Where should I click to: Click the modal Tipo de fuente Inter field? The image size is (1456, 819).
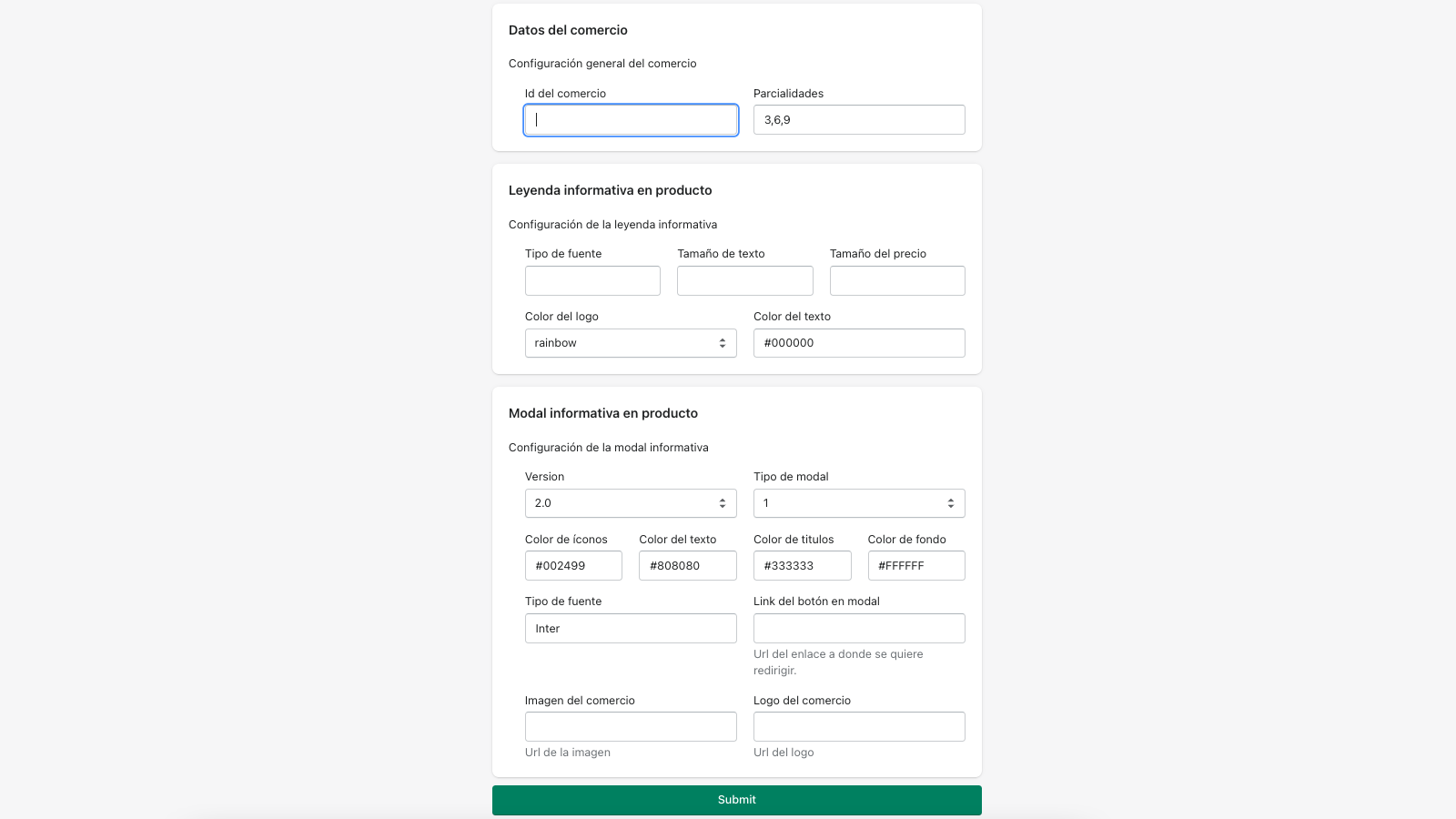[631, 629]
